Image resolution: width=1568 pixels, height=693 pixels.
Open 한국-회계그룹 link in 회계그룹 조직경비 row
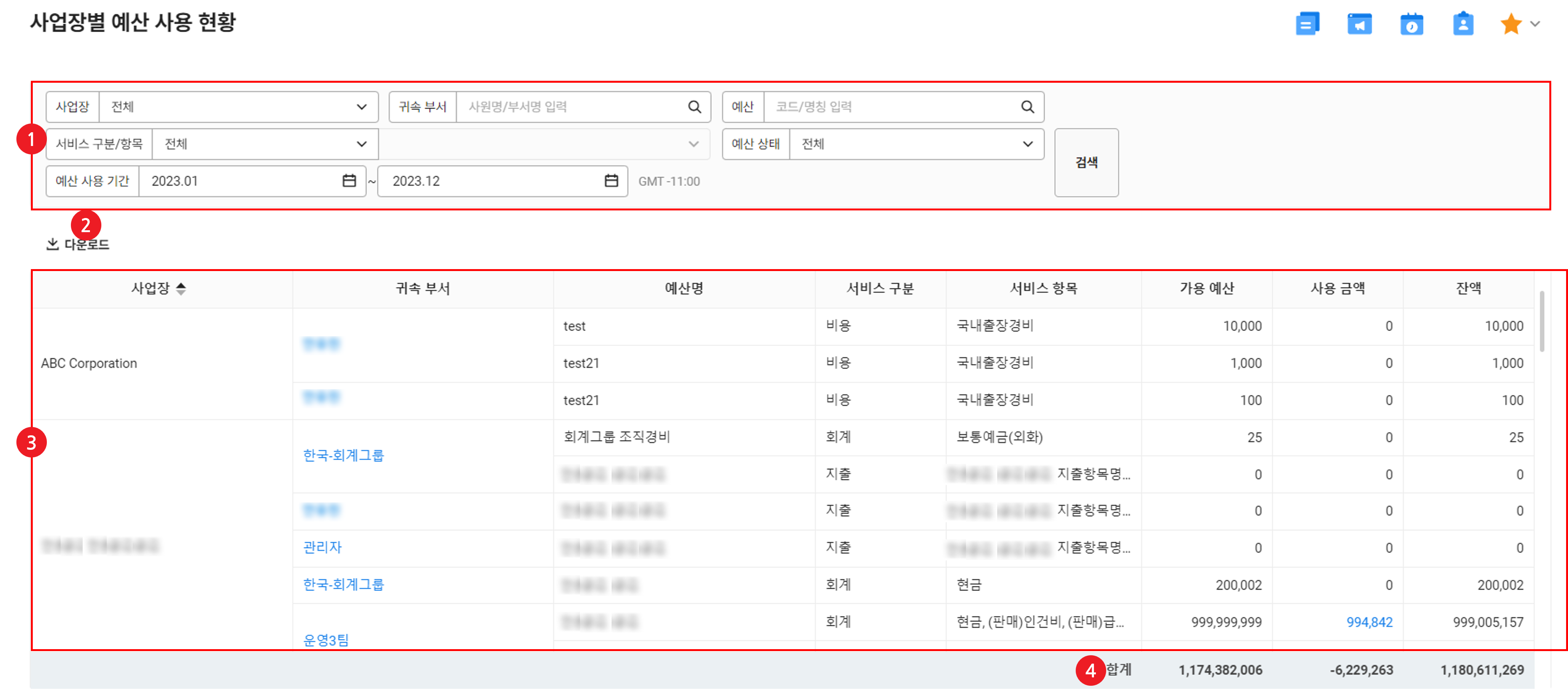(343, 456)
